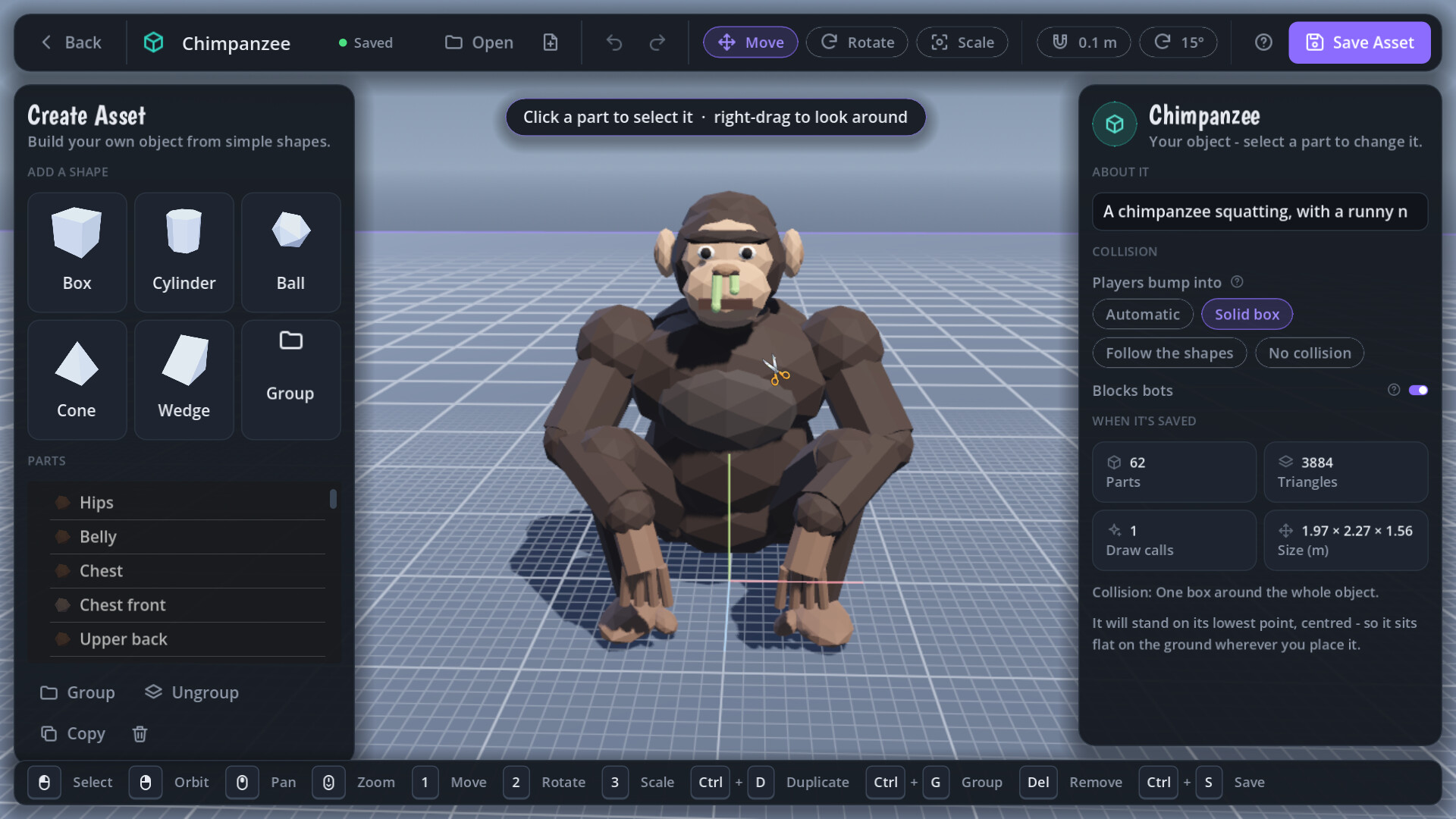Change the 15° rotation snap

(x=1178, y=42)
